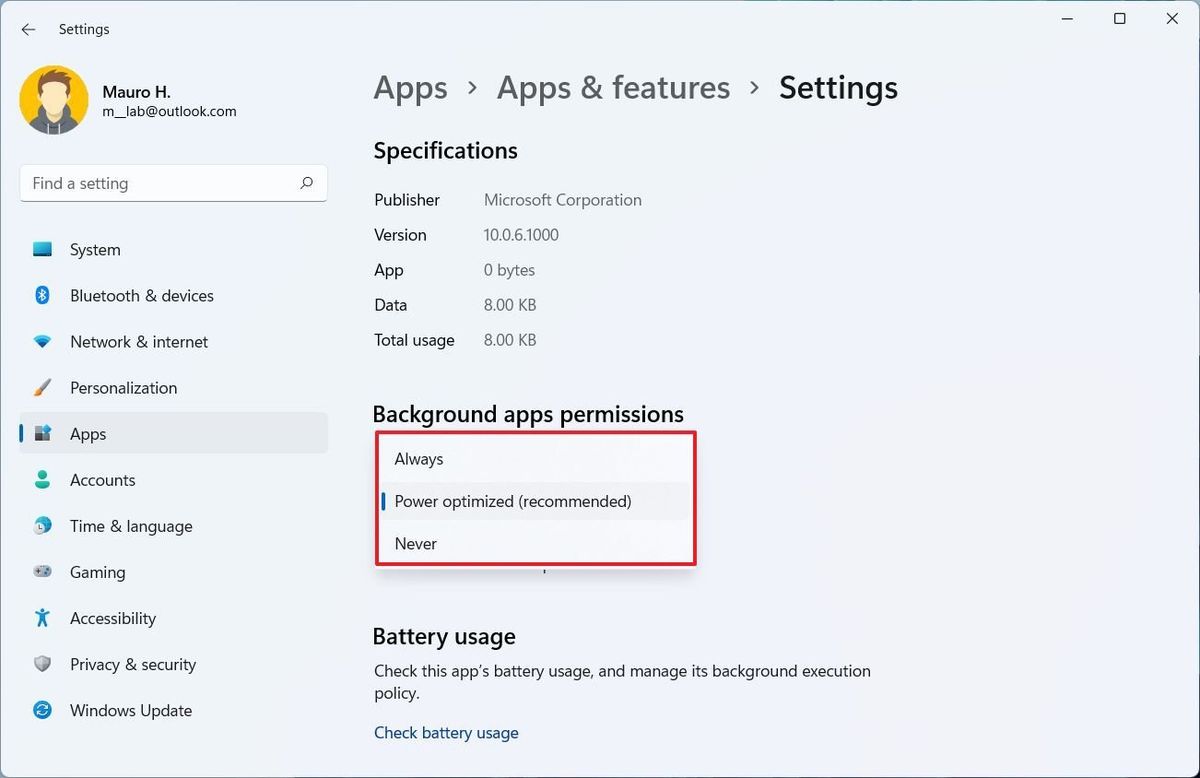Select Privacy & security in the sidebar
The image size is (1200, 778).
[42, 664]
